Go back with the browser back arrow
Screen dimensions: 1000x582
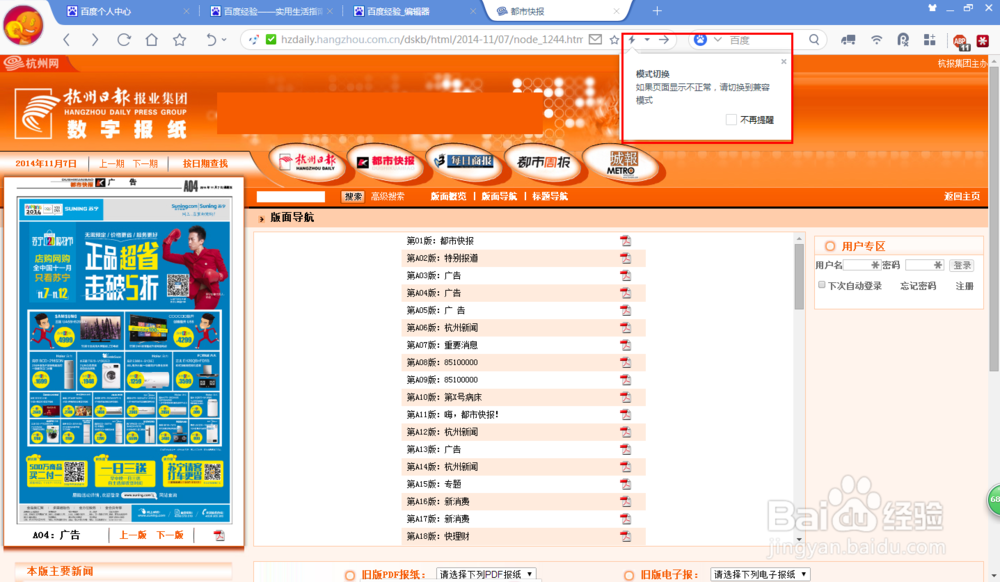coord(66,40)
